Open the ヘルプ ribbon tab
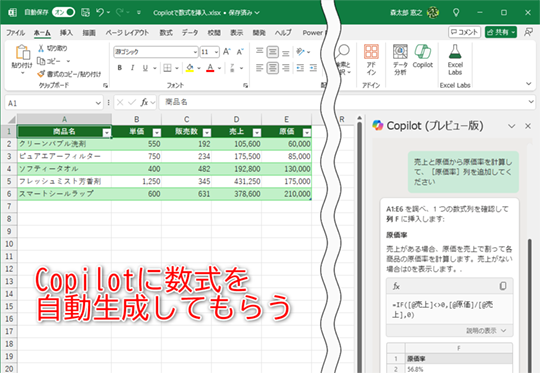The image size is (540, 373). (283, 33)
